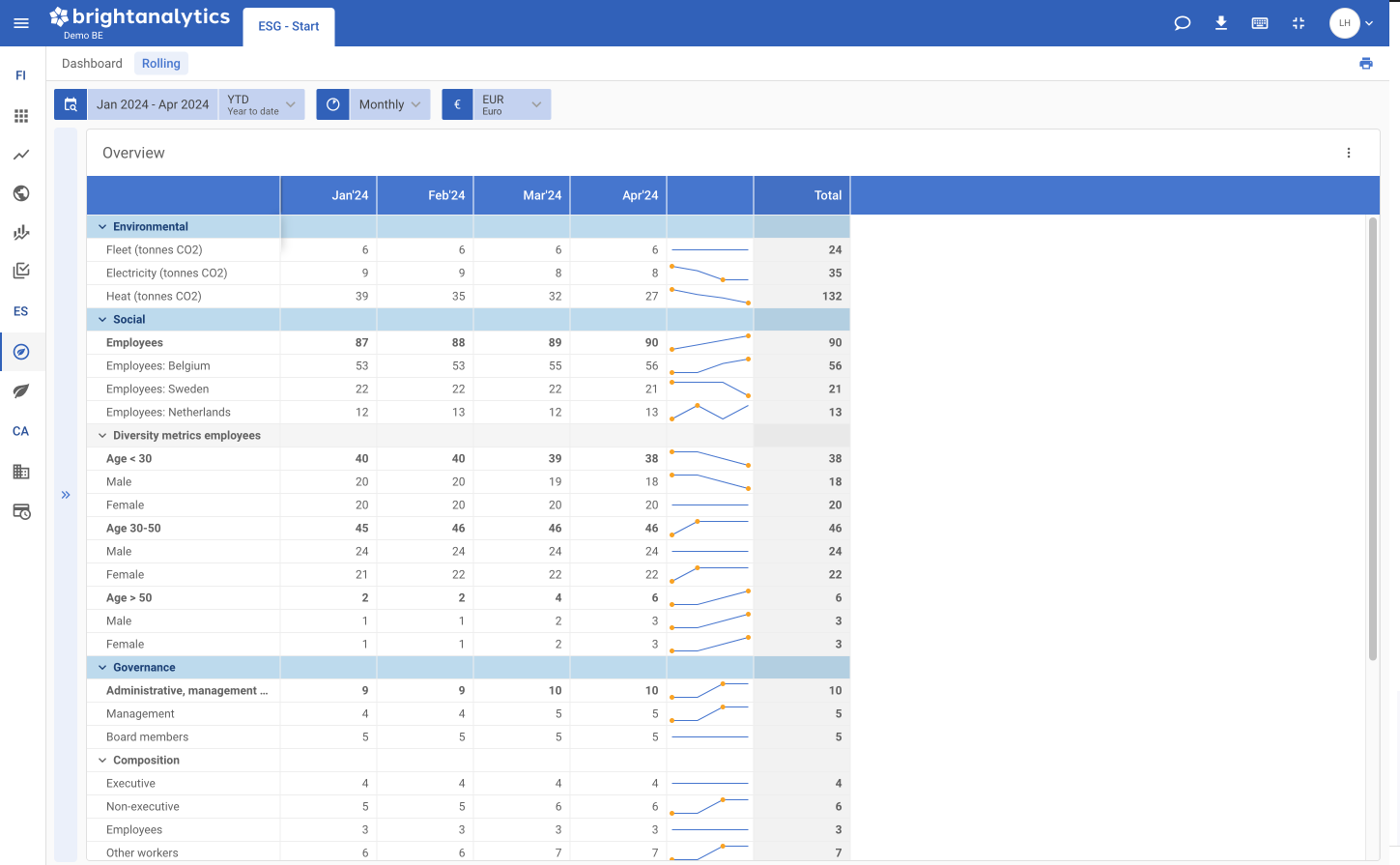This screenshot has height=865, width=1400.
Task: Open the YTD period dropdown
Action: click(x=261, y=103)
